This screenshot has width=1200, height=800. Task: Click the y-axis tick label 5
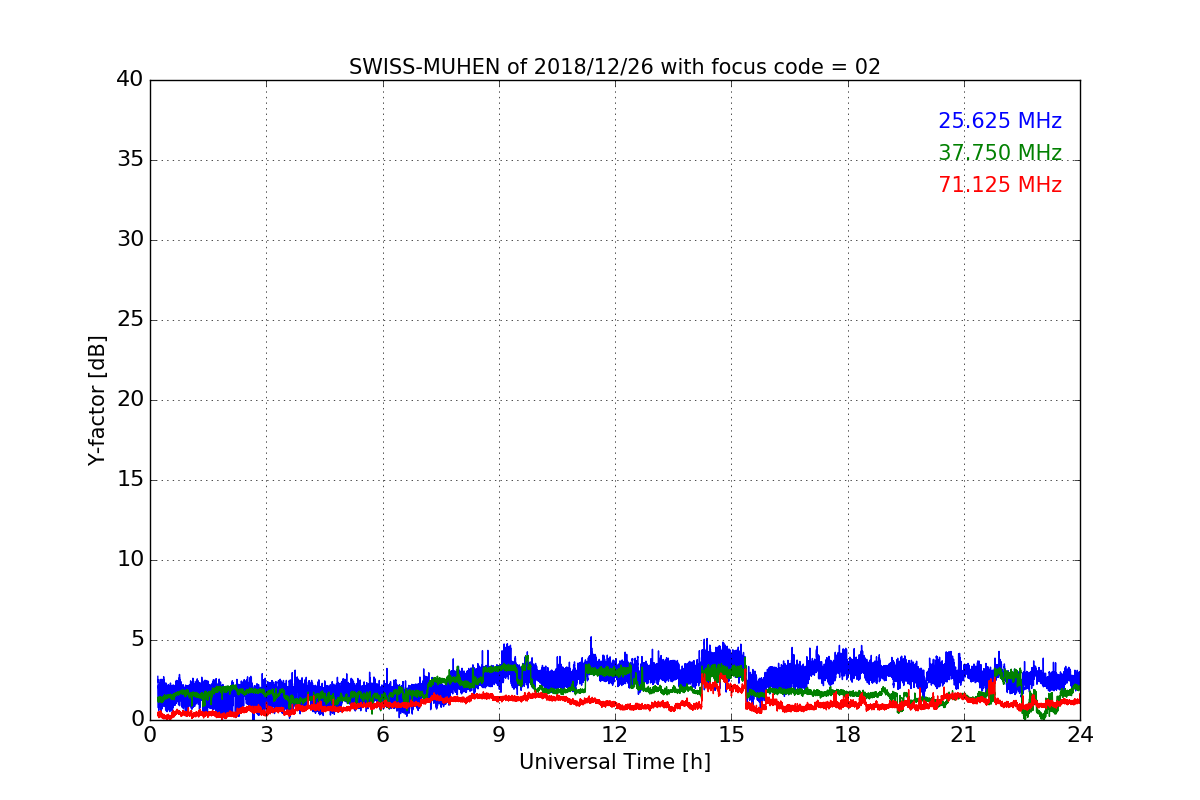click(x=136, y=640)
